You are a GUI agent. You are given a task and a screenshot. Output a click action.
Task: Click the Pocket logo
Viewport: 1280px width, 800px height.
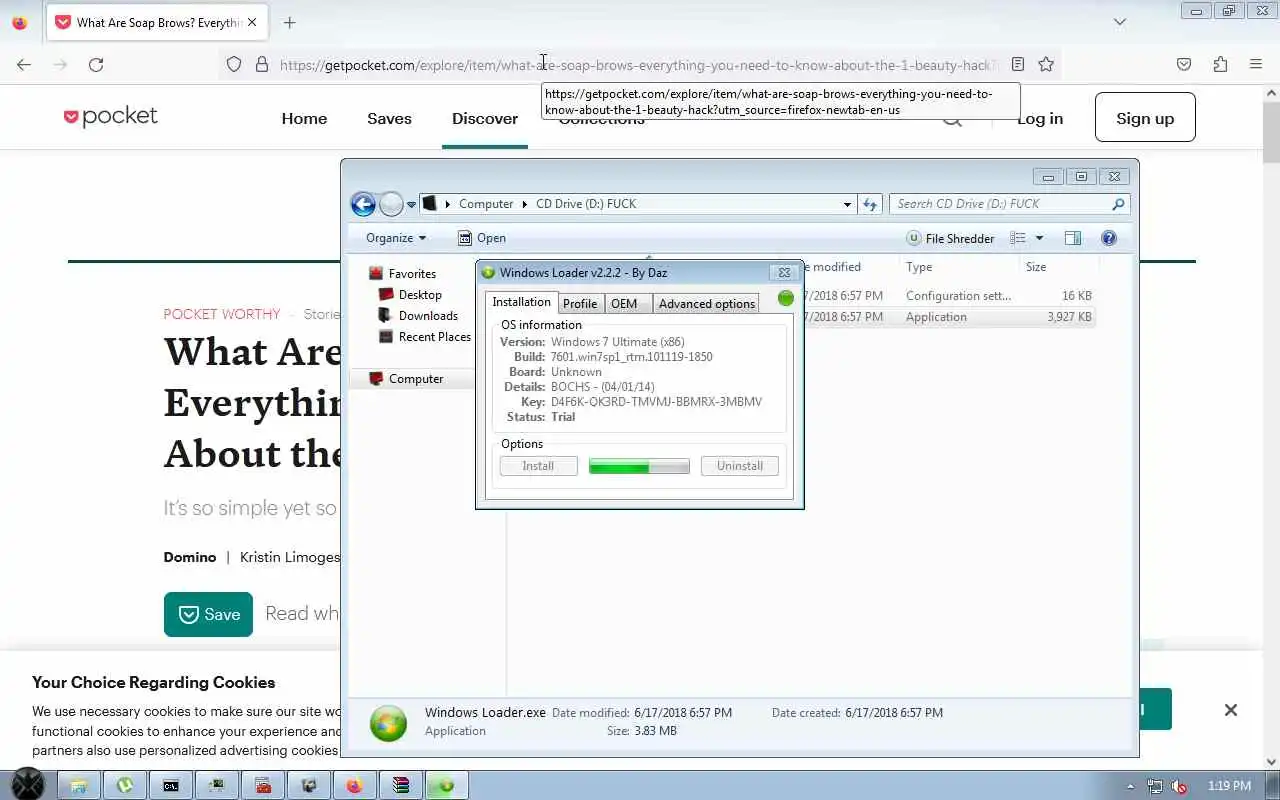tap(111, 117)
